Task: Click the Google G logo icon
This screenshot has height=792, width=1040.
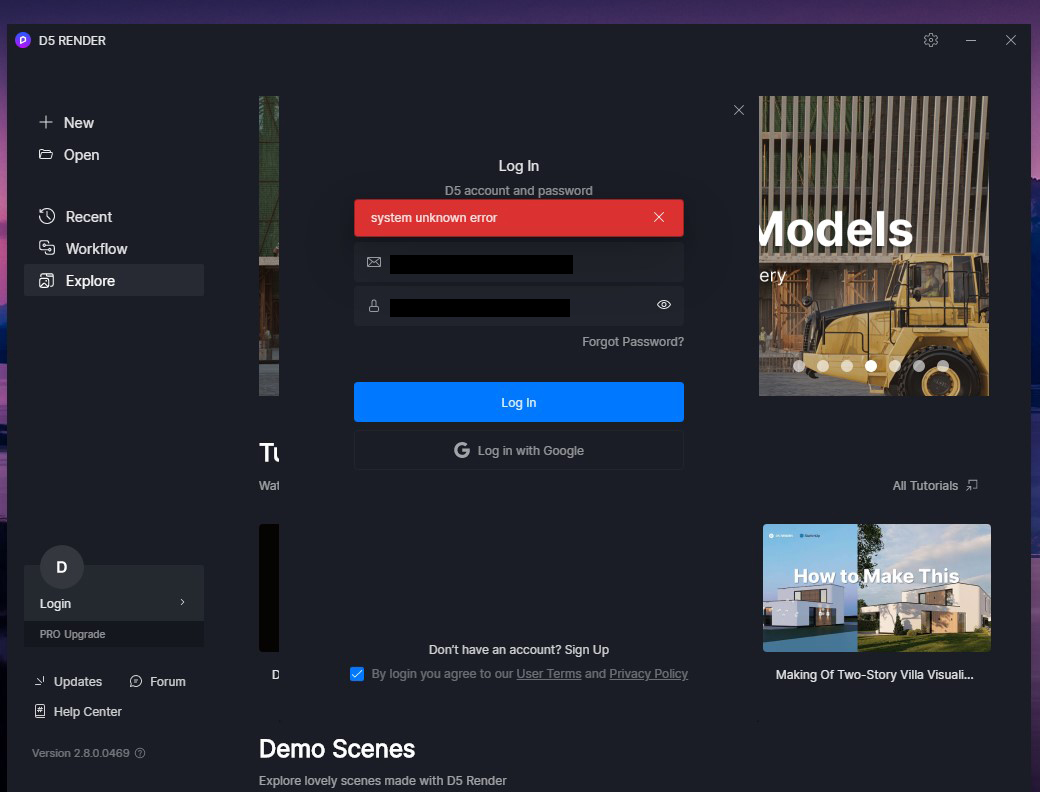Action: pos(462,450)
